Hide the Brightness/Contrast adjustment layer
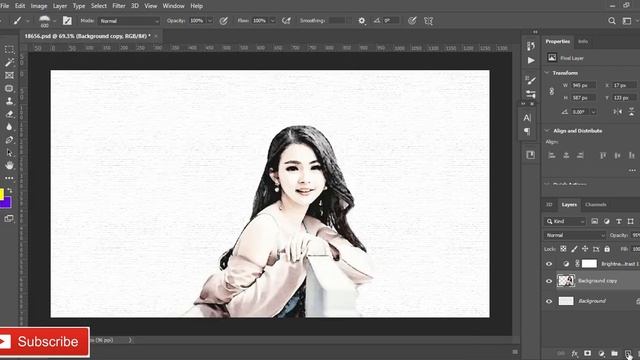Viewport: 640px width, 360px height. pyautogui.click(x=549, y=264)
